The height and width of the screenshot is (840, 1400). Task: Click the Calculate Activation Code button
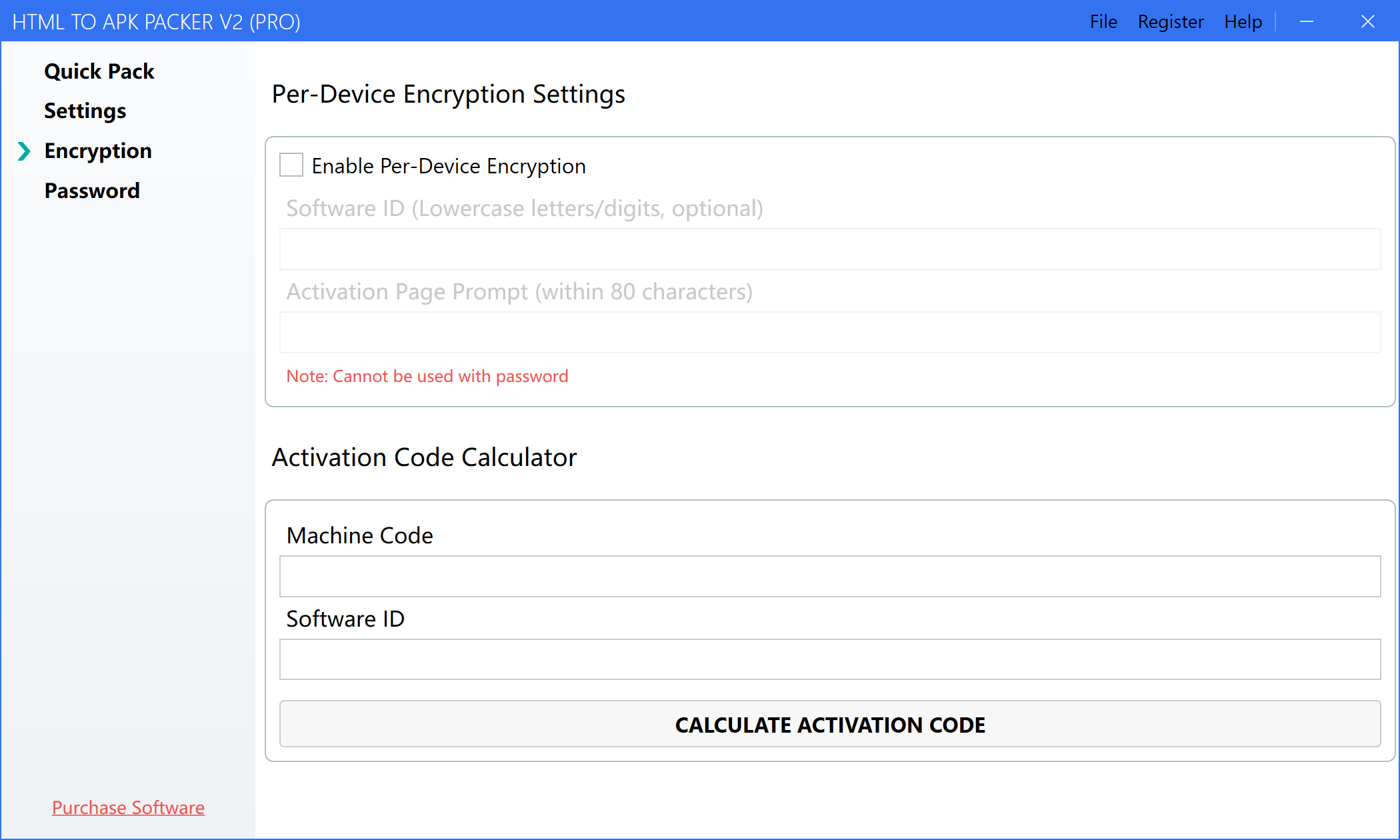pos(829,725)
